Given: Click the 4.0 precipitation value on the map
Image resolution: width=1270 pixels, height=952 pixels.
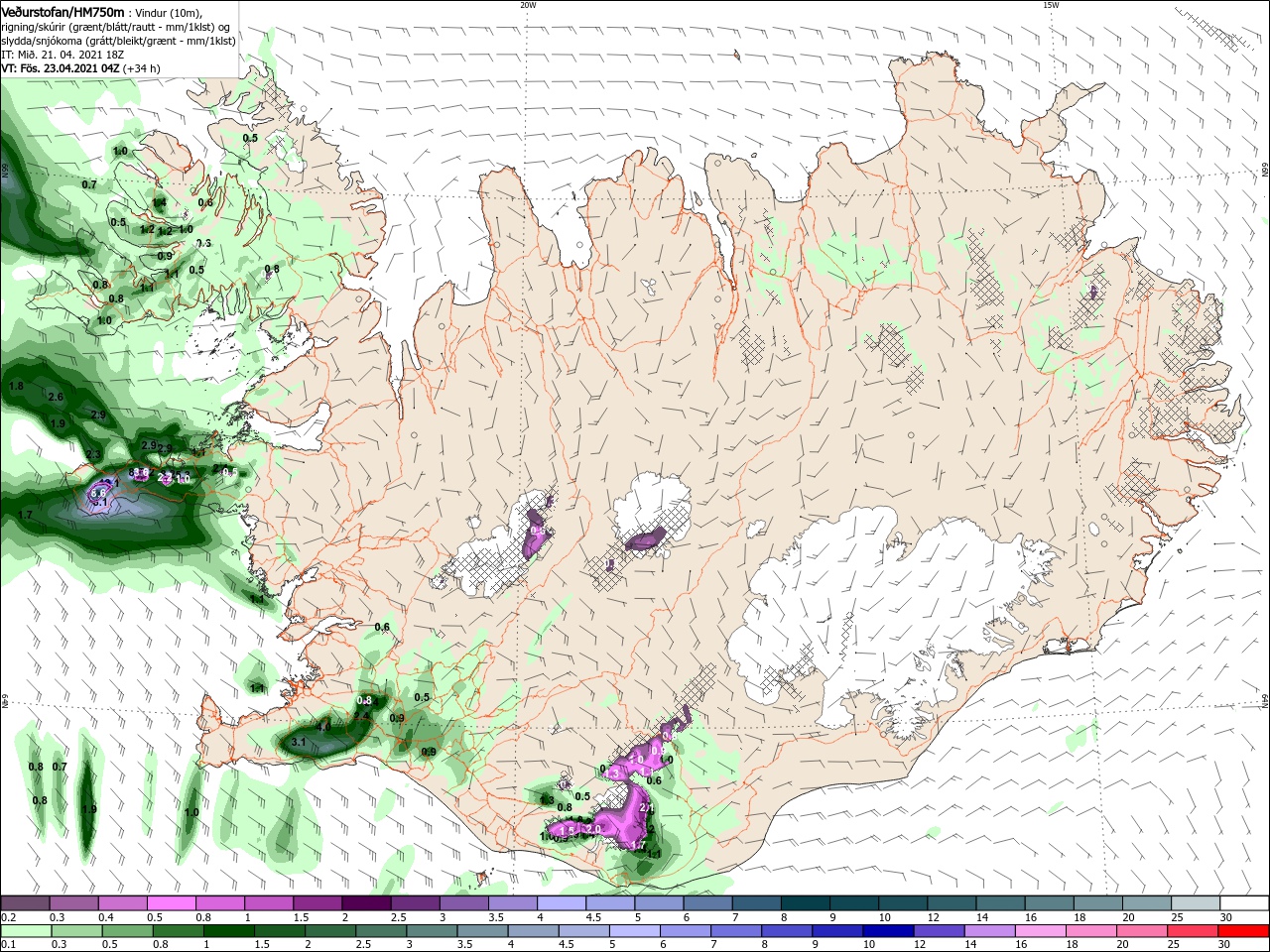Looking at the screenshot, I should (x=322, y=727).
